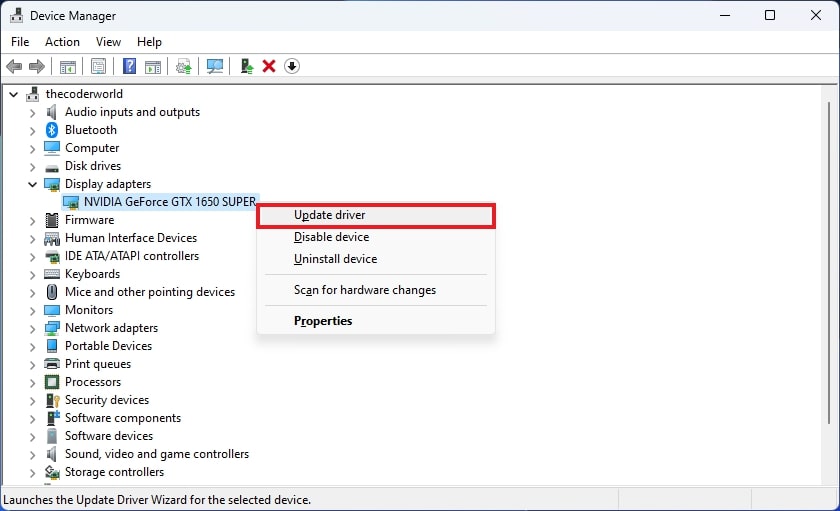Select the Monitors label

(89, 310)
